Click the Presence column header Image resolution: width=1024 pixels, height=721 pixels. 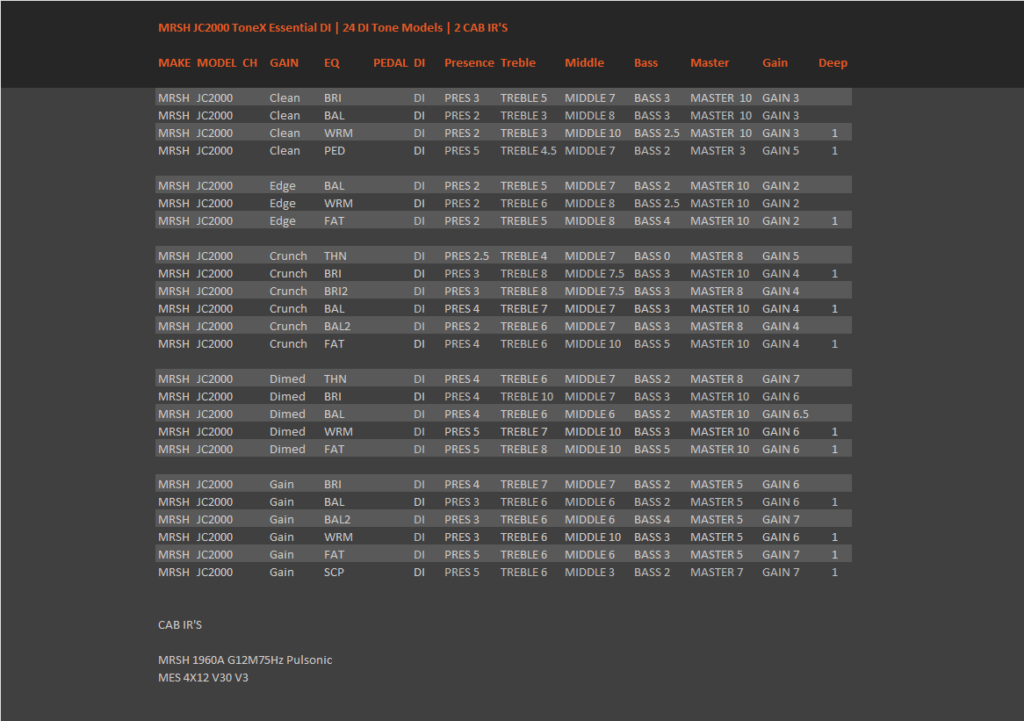[x=470, y=63]
